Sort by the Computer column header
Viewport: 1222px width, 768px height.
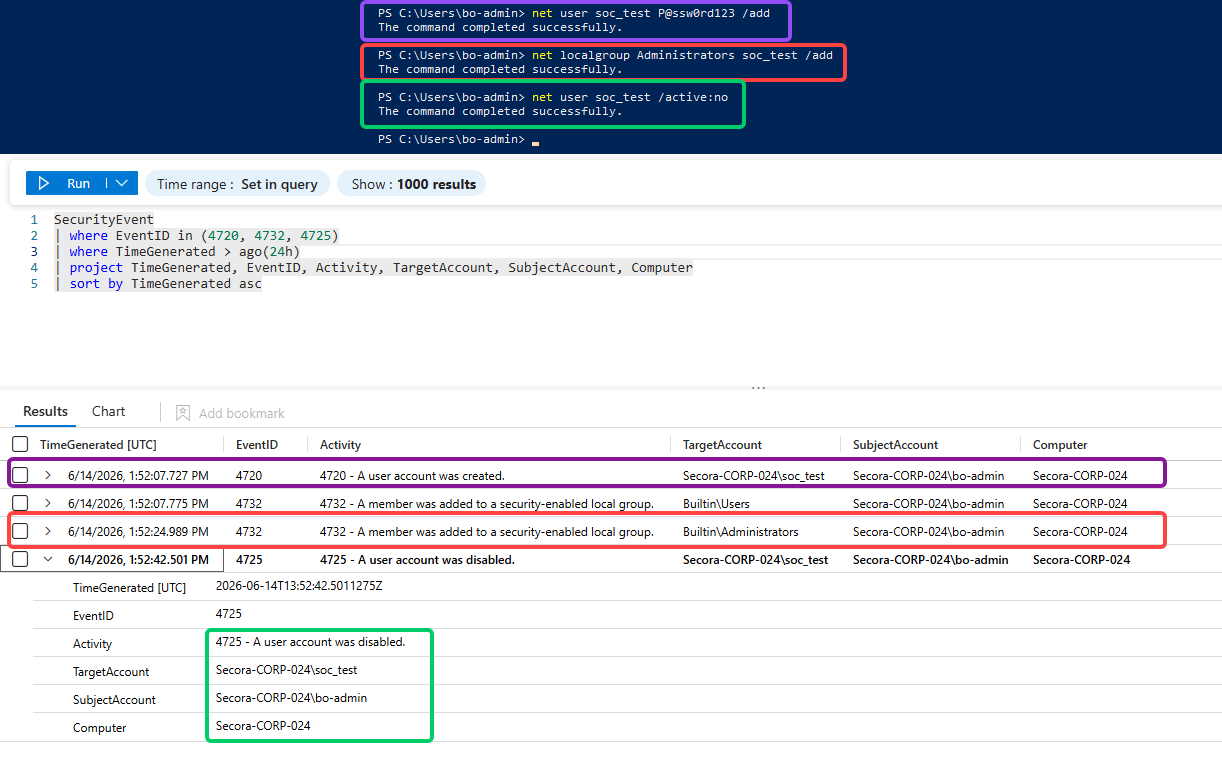[1060, 444]
